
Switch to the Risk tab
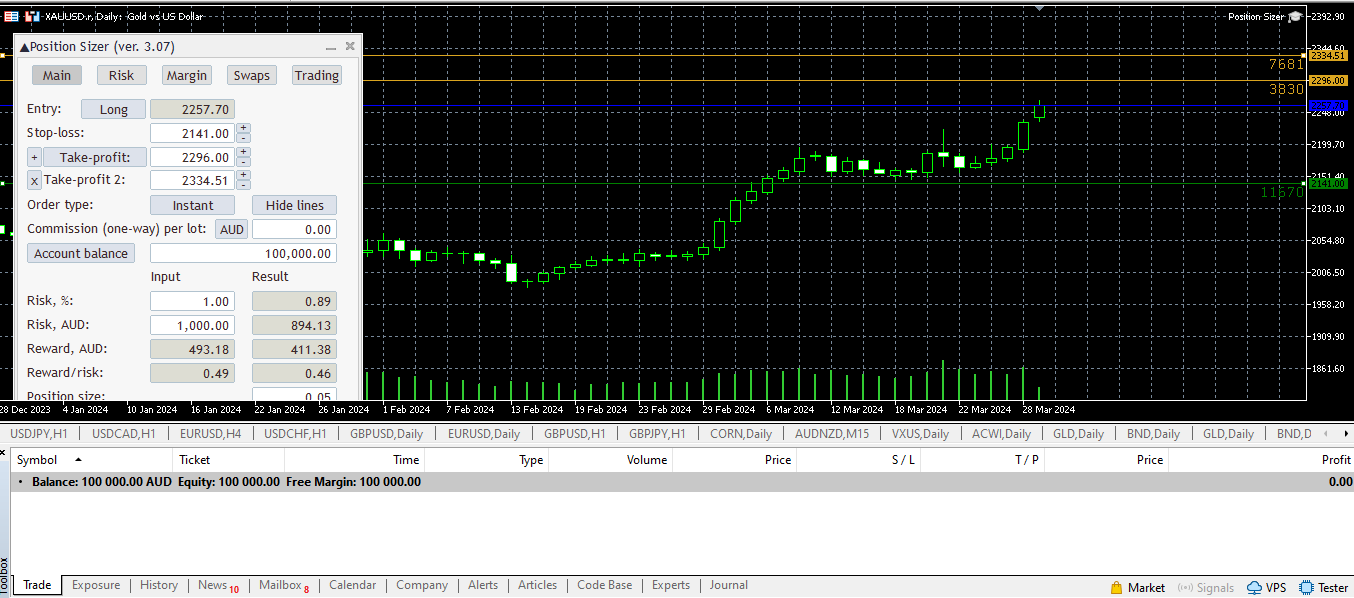121,76
